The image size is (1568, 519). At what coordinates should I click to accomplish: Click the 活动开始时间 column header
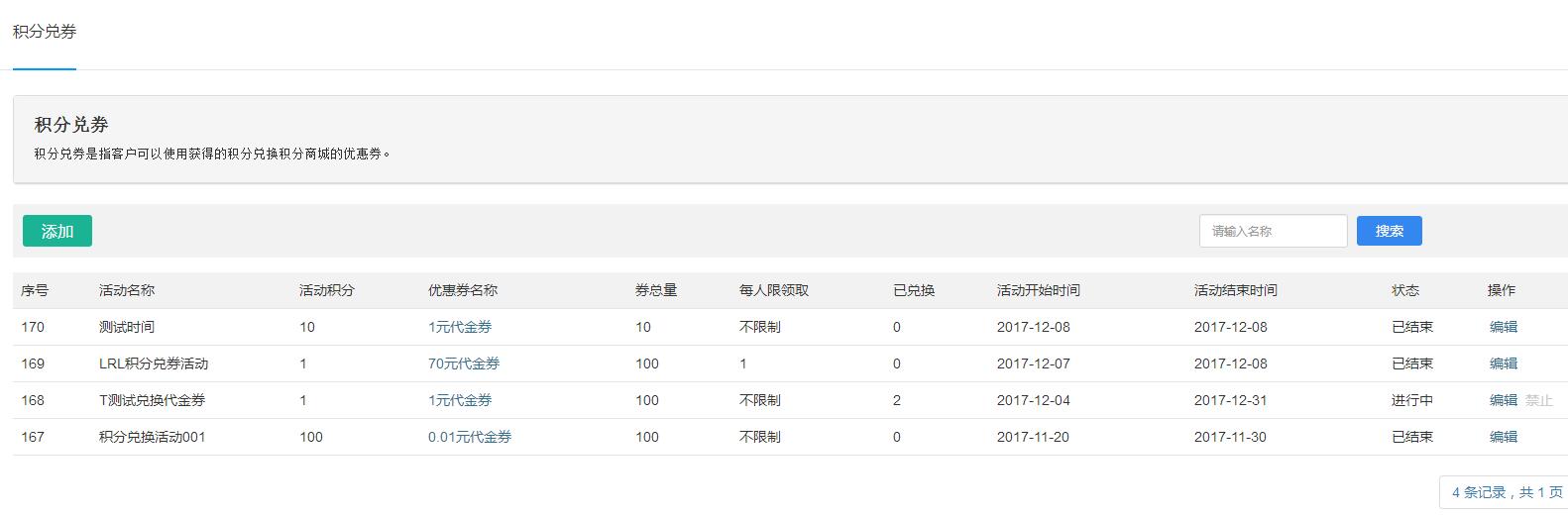tap(1038, 290)
